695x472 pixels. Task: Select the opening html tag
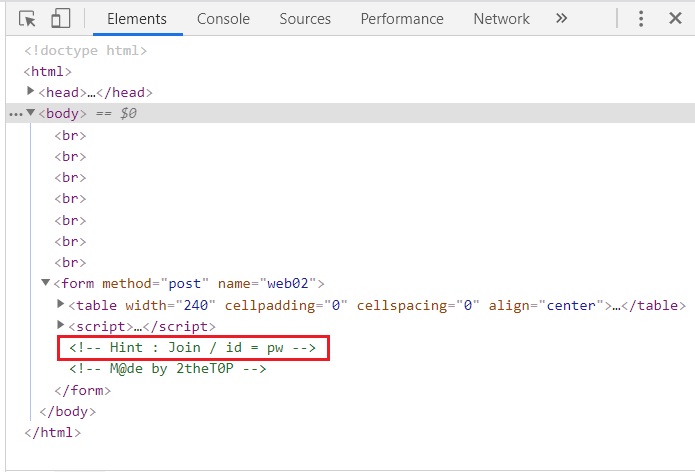click(47, 71)
